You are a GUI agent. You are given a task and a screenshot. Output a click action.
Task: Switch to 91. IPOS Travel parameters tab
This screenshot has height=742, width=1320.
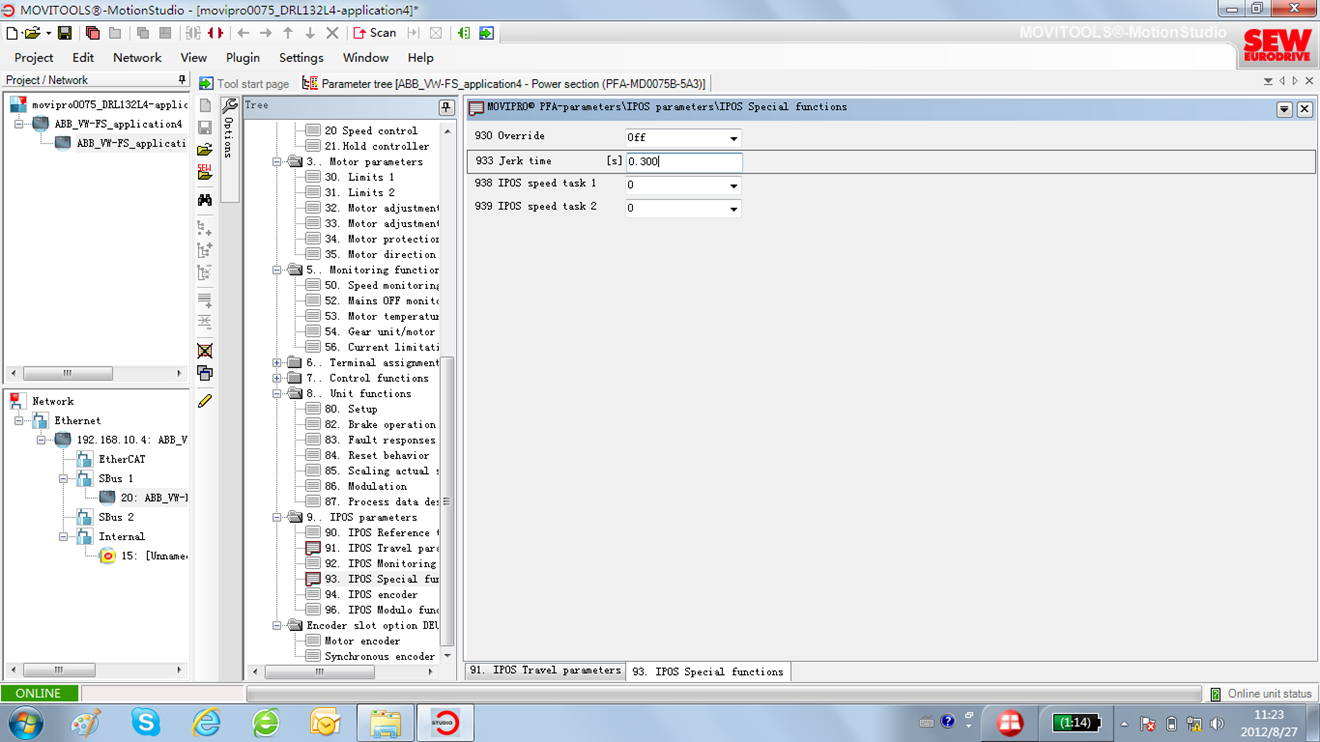[x=545, y=671]
